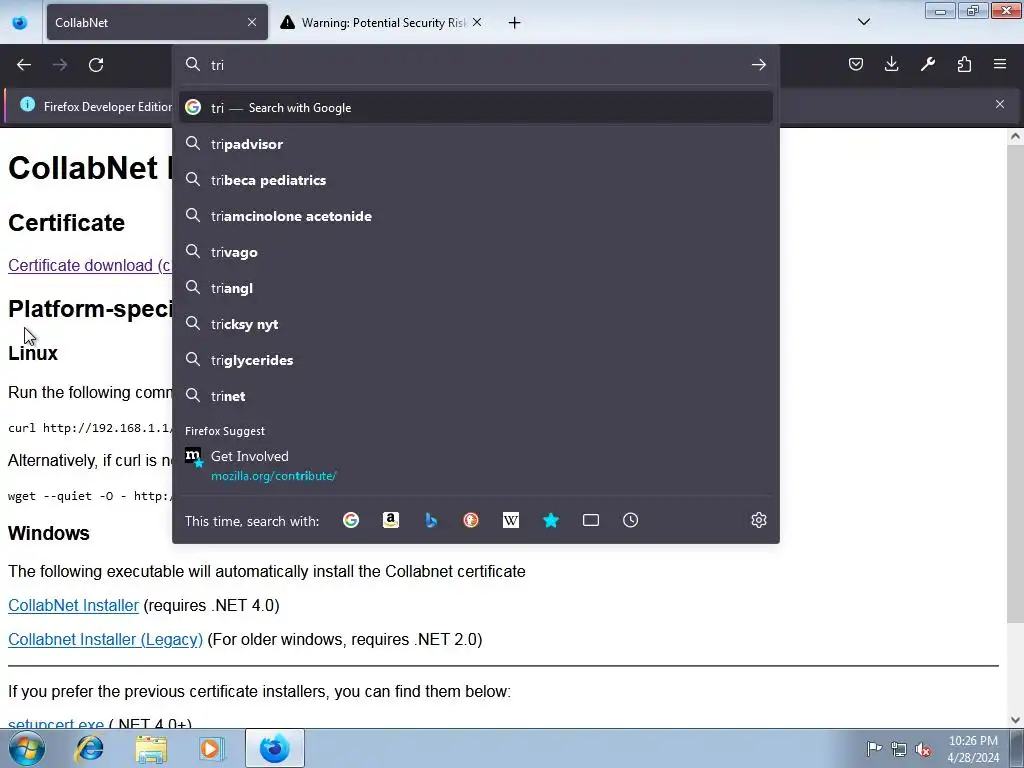Viewport: 1024px width, 768px height.
Task: Click the page scrollbar up arrow
Action: click(1015, 136)
